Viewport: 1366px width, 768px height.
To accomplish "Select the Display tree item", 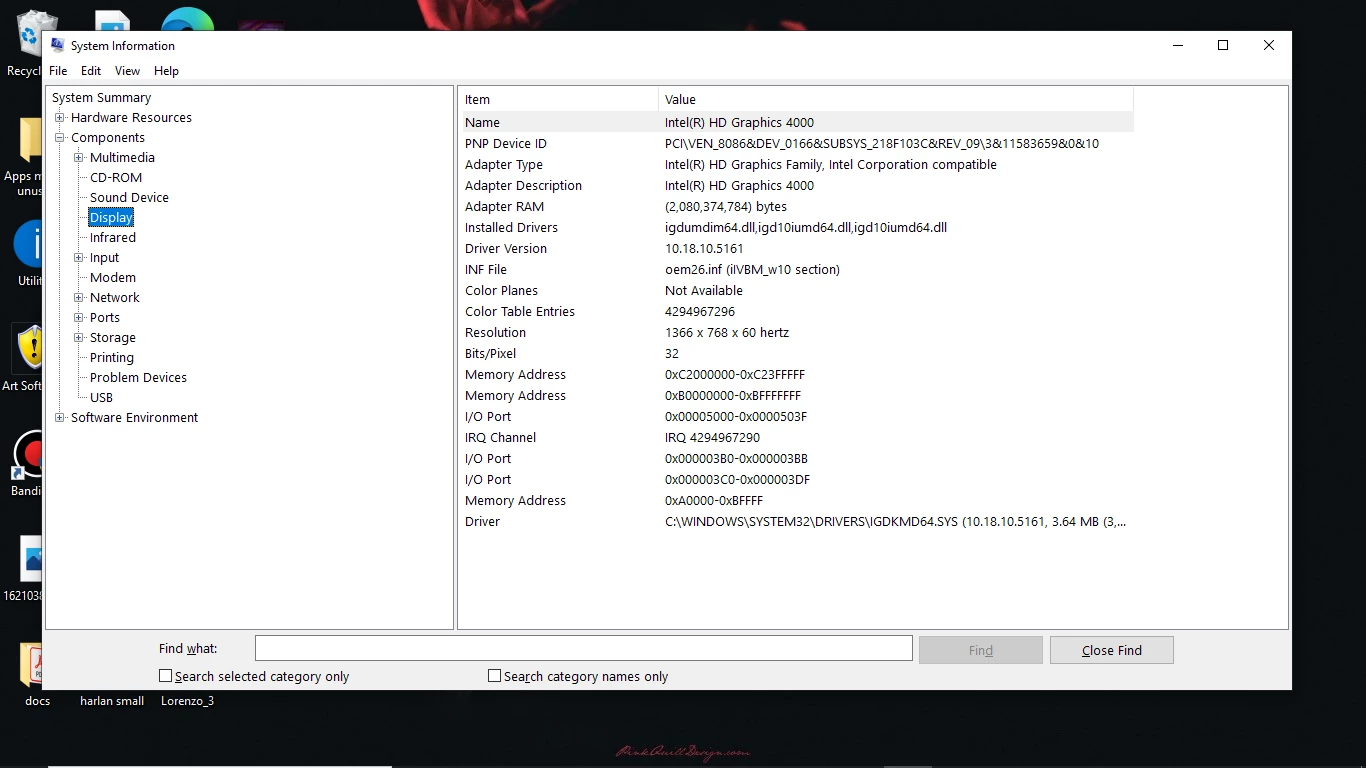I will (x=111, y=218).
